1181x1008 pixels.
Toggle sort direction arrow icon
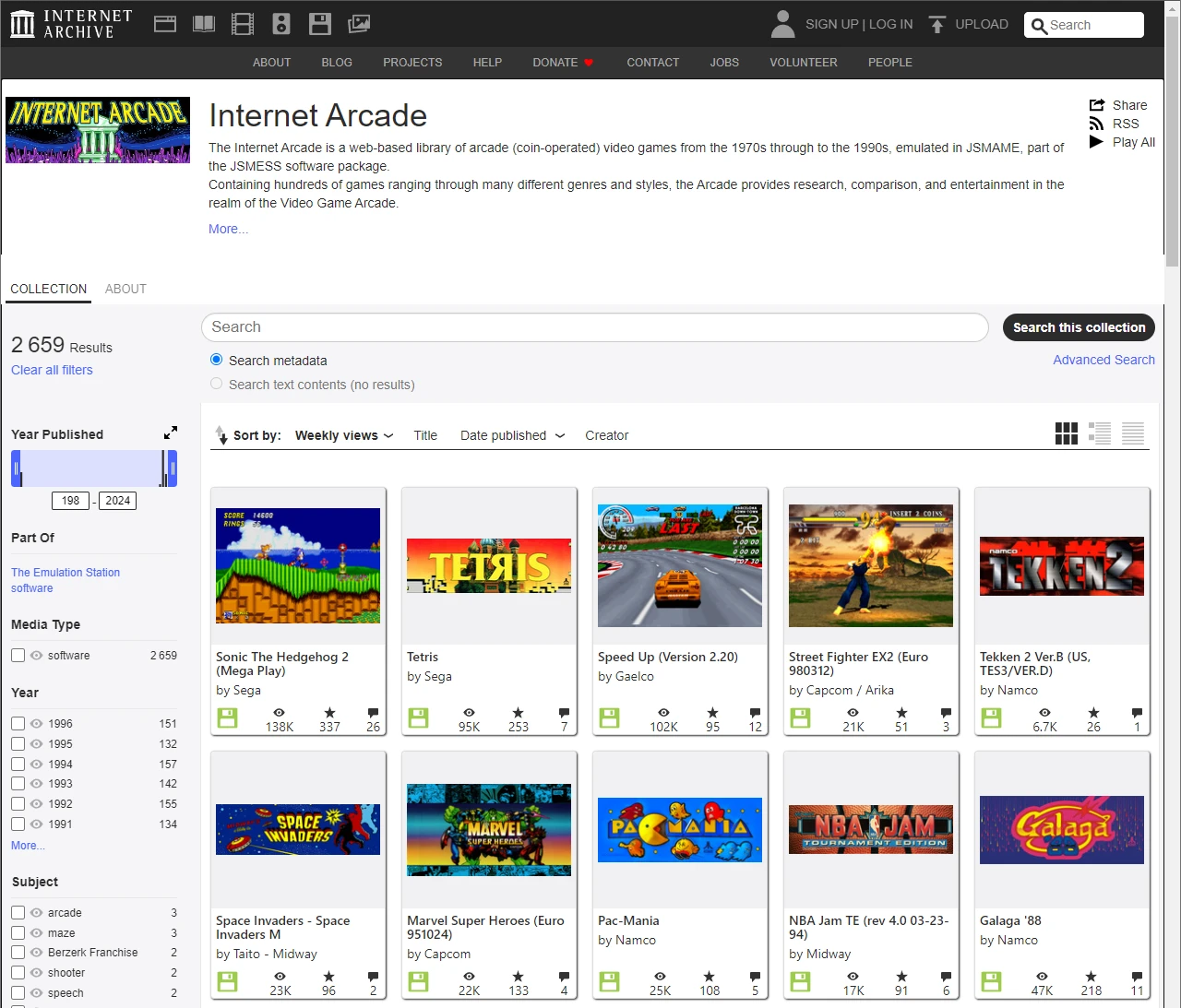(221, 434)
